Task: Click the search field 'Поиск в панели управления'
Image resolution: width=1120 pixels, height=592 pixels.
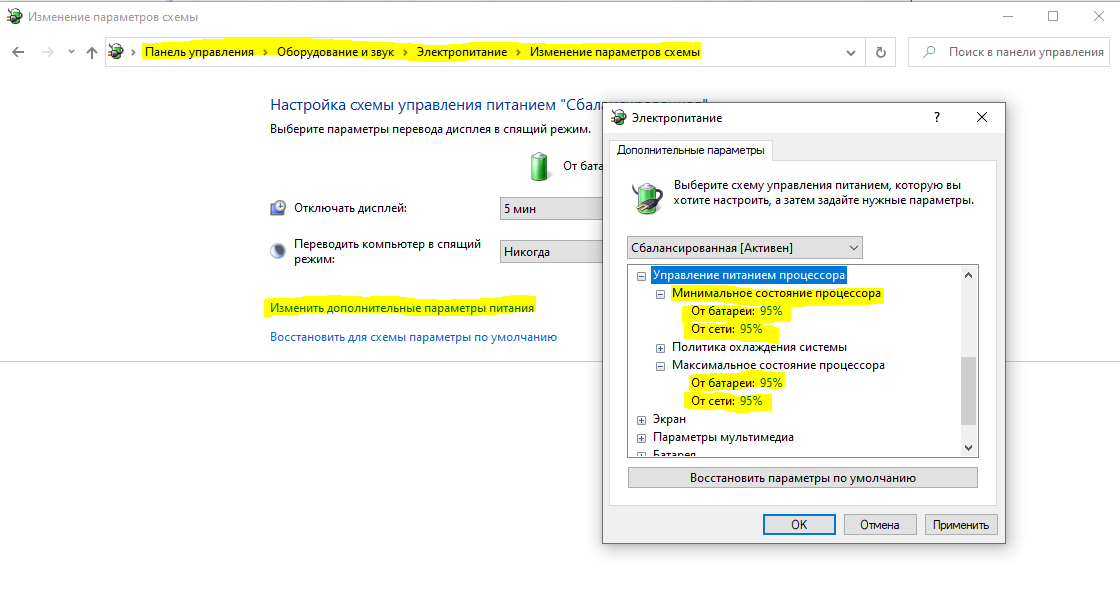Action: point(1009,52)
